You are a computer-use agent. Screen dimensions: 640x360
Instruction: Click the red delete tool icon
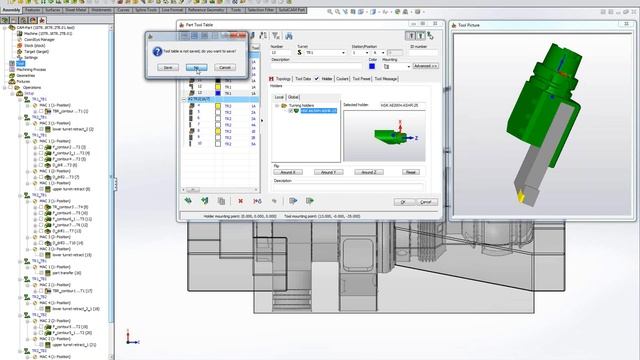240,201
